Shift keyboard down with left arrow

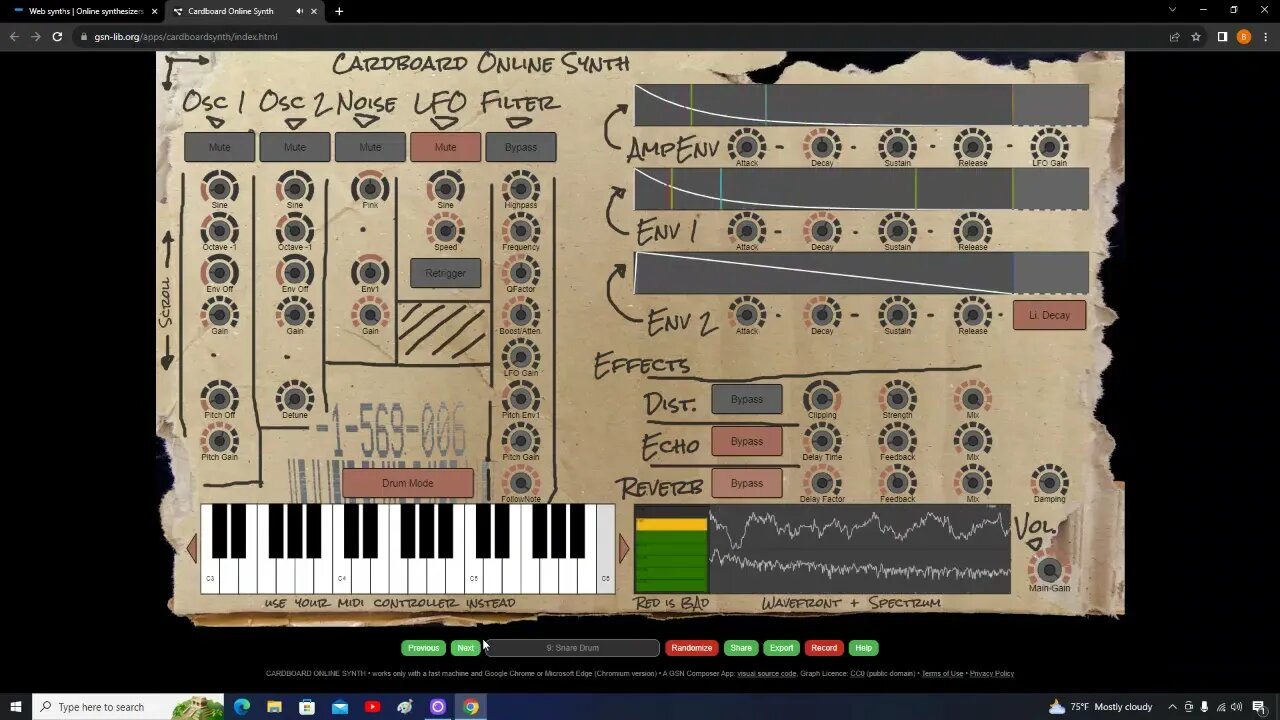pos(192,548)
